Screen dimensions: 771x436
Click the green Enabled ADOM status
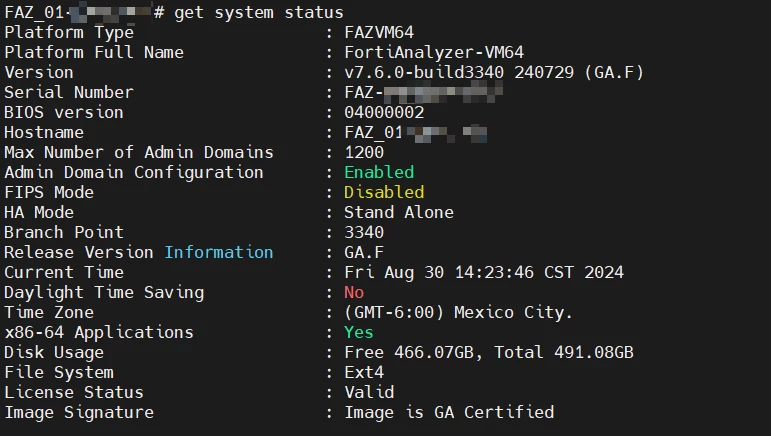(x=379, y=173)
